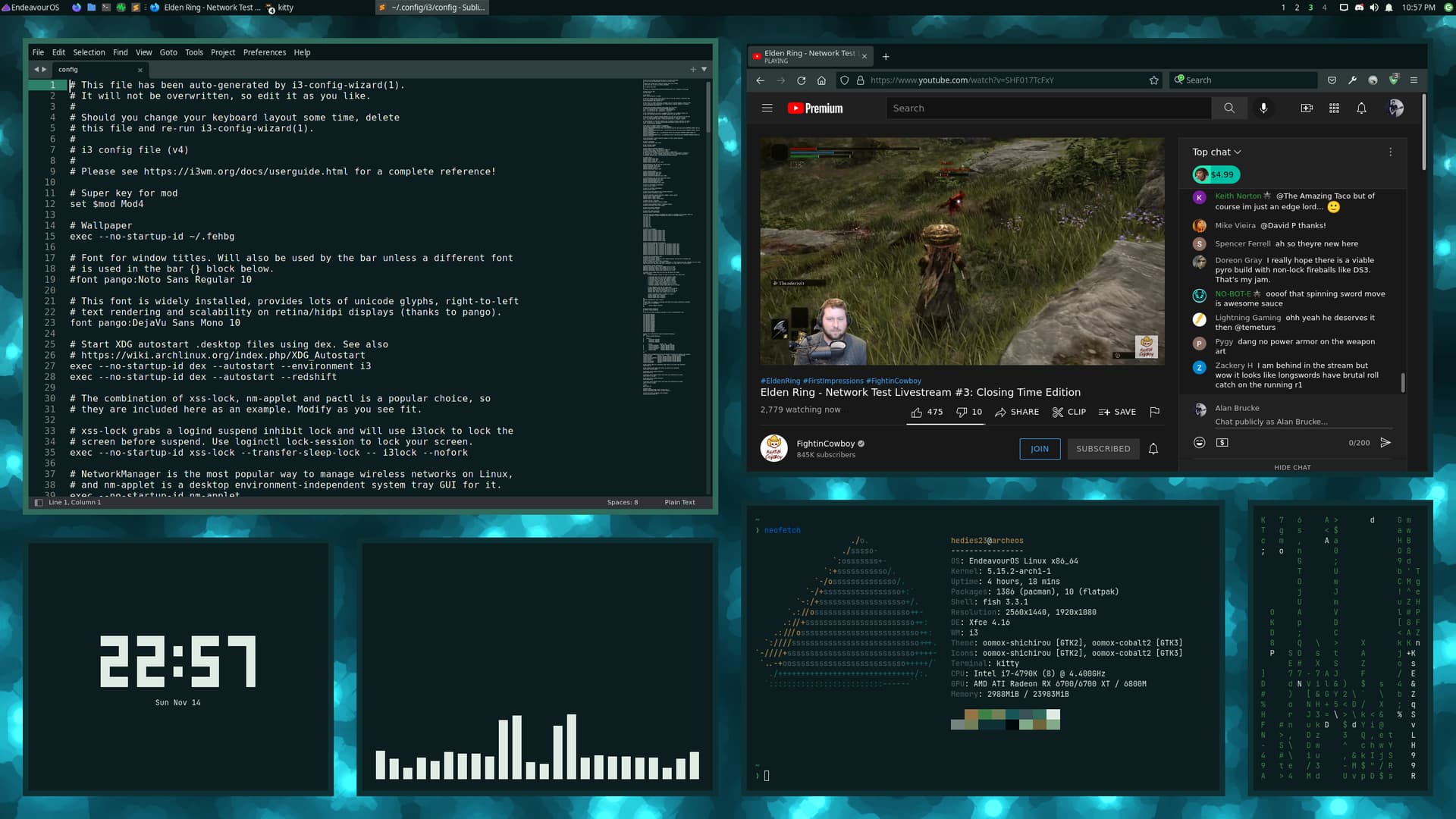
Task: Launch terminal from the panel launcher
Action: pyautogui.click(x=106, y=8)
